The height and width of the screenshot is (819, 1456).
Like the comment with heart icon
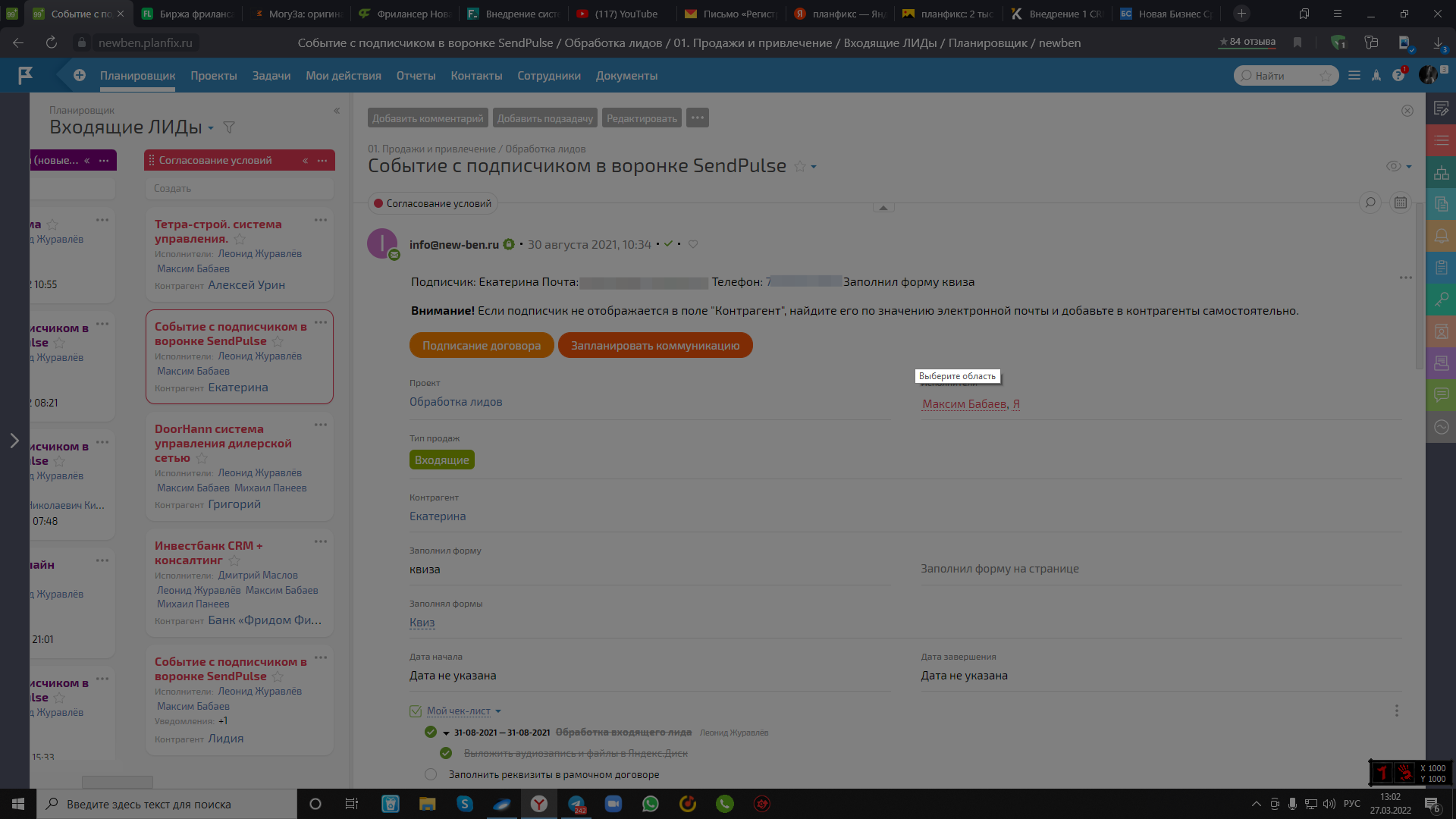tap(693, 244)
